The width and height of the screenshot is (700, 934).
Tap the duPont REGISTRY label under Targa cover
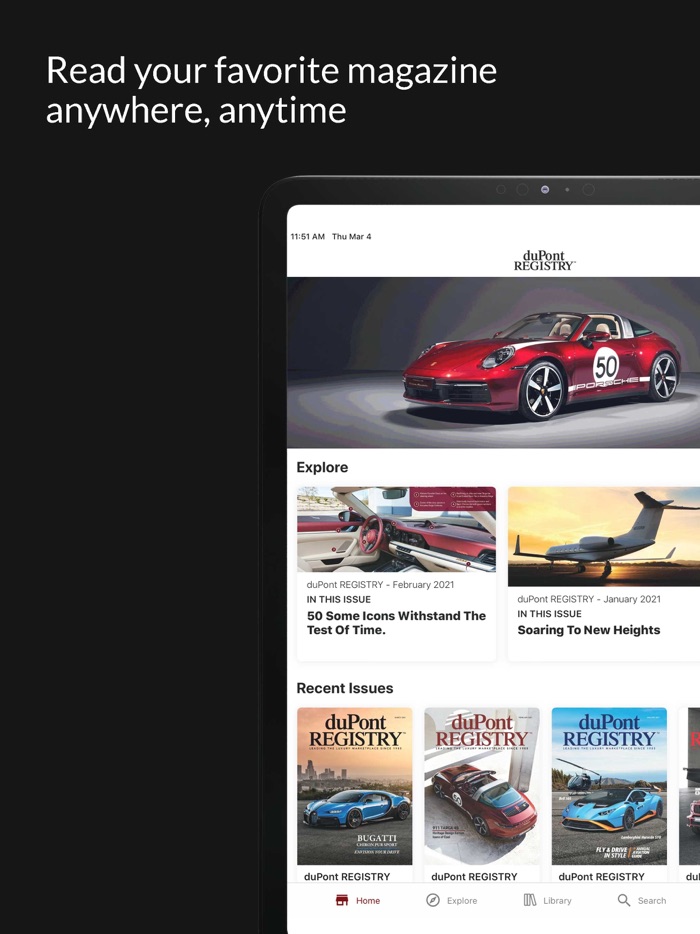tap(474, 876)
